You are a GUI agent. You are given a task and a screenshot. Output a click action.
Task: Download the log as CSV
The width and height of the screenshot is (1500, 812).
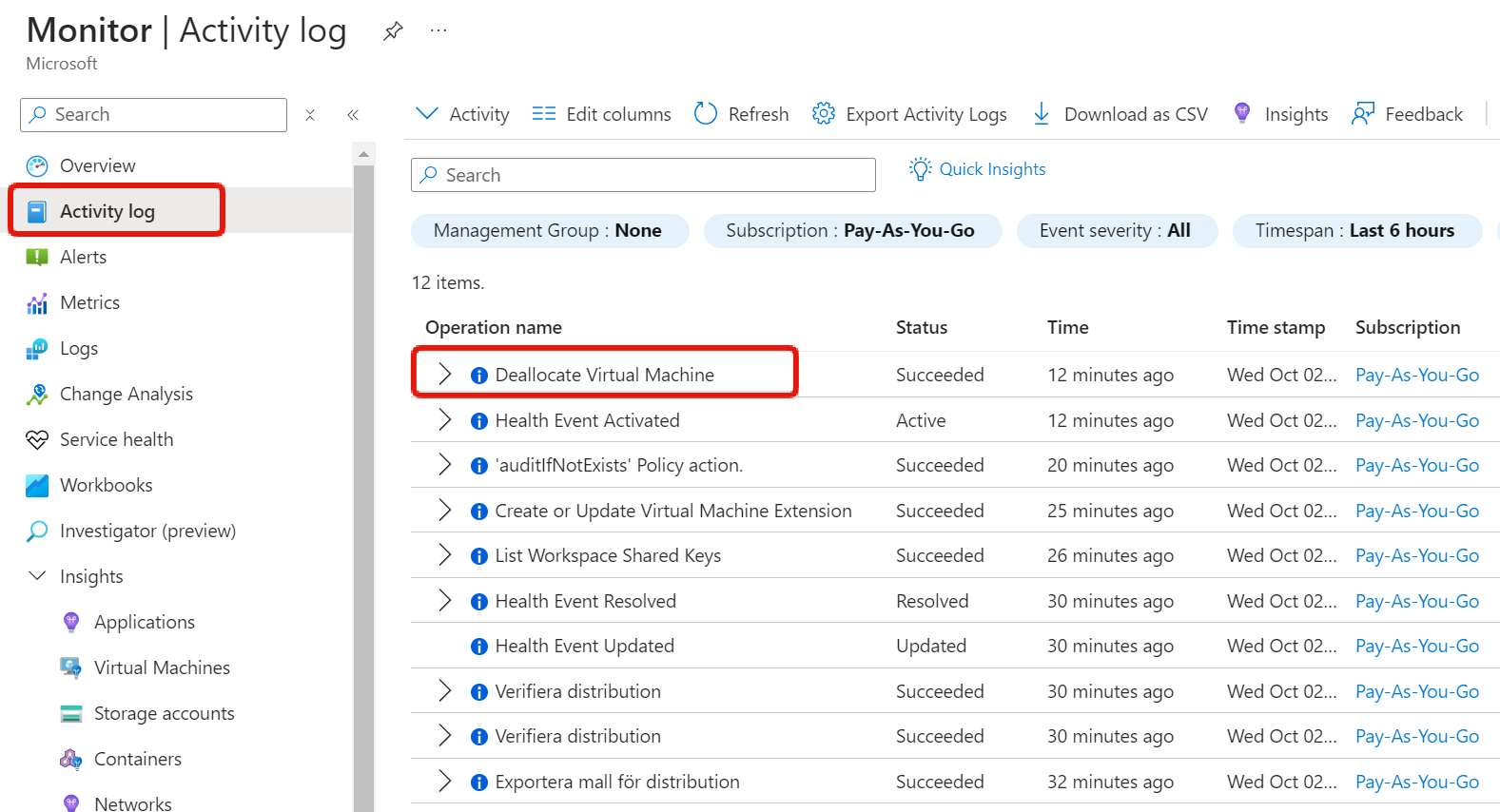point(1120,114)
